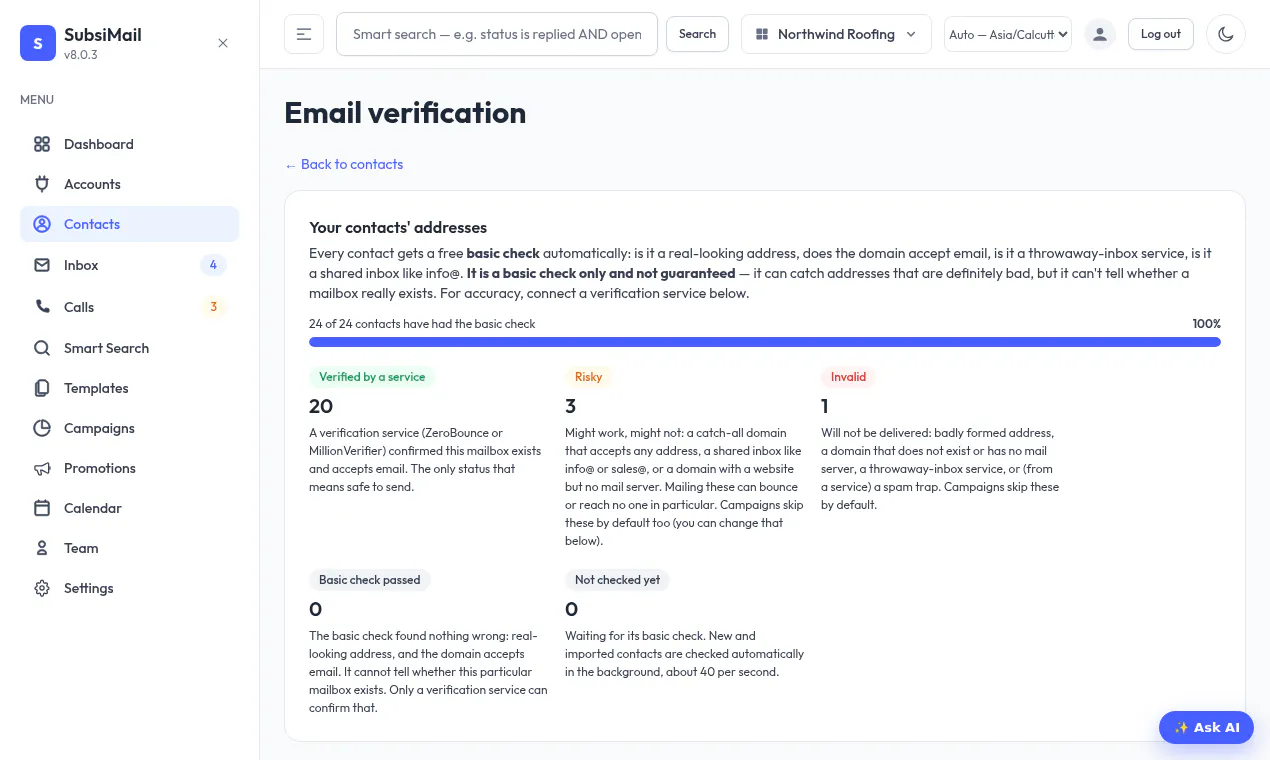Screen dimensions: 1270x760
Task: Go to Accounts in the menu
Action: click(x=130, y=184)
